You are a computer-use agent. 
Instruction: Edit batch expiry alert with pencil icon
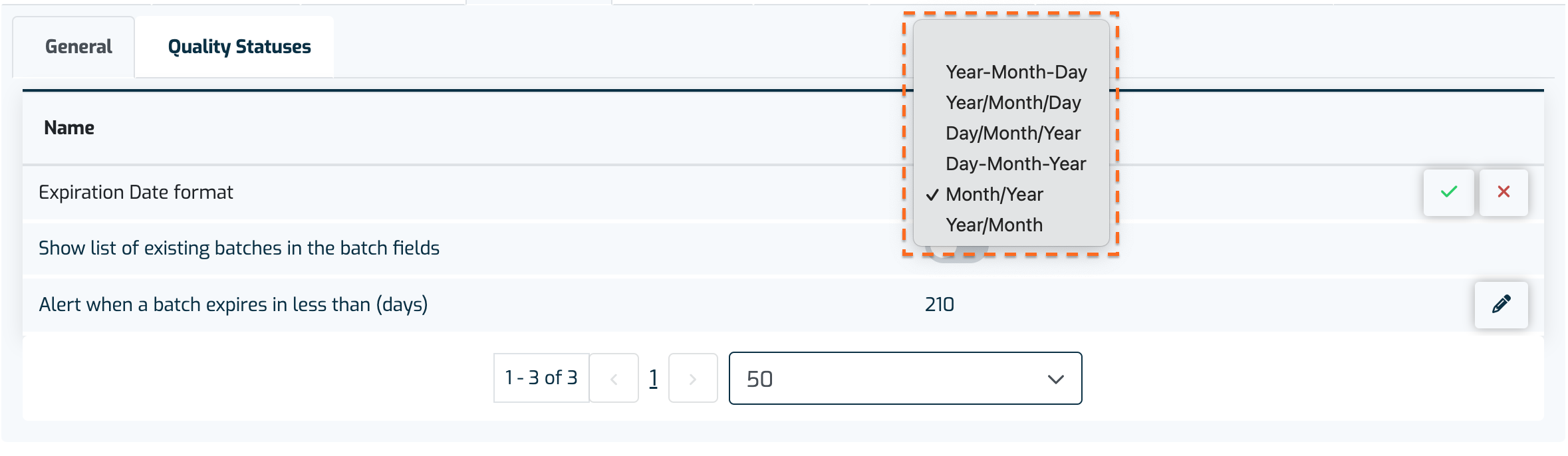(x=1502, y=304)
